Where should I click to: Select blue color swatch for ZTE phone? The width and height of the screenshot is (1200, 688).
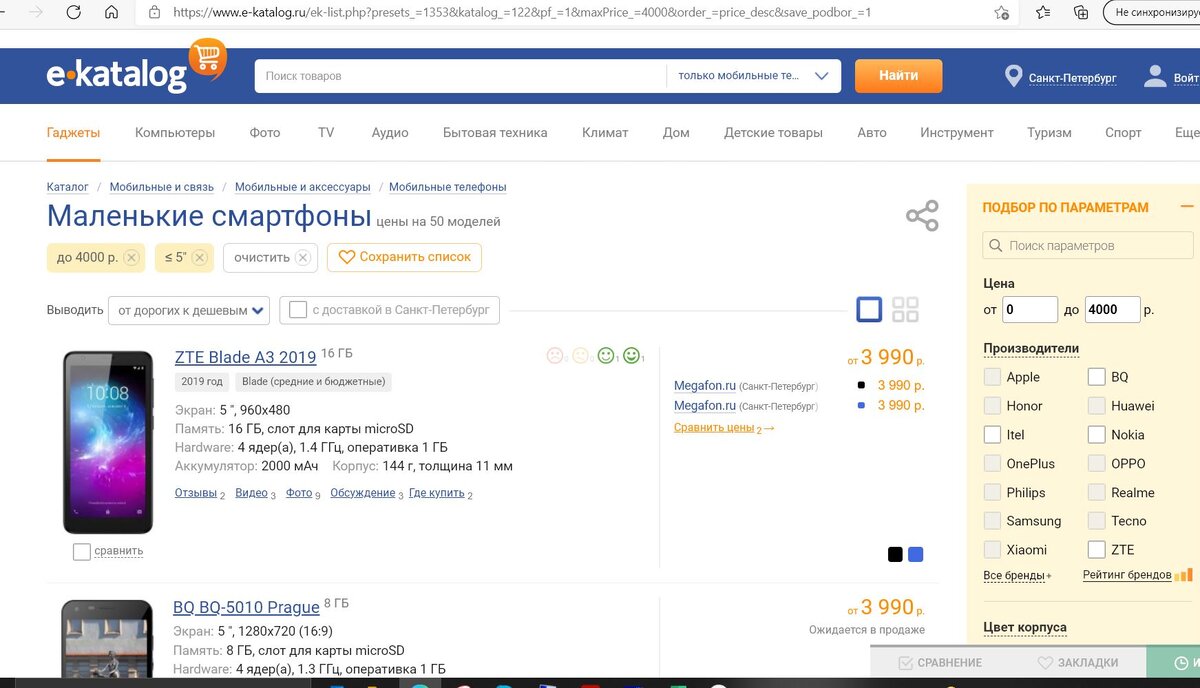(x=916, y=554)
